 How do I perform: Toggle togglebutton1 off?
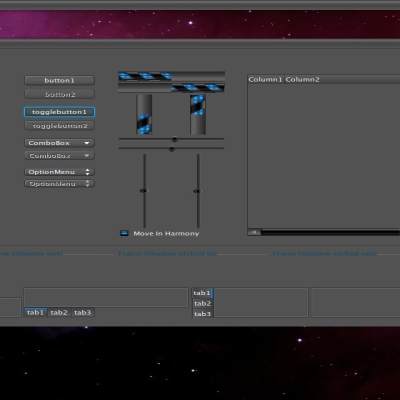[59, 112]
